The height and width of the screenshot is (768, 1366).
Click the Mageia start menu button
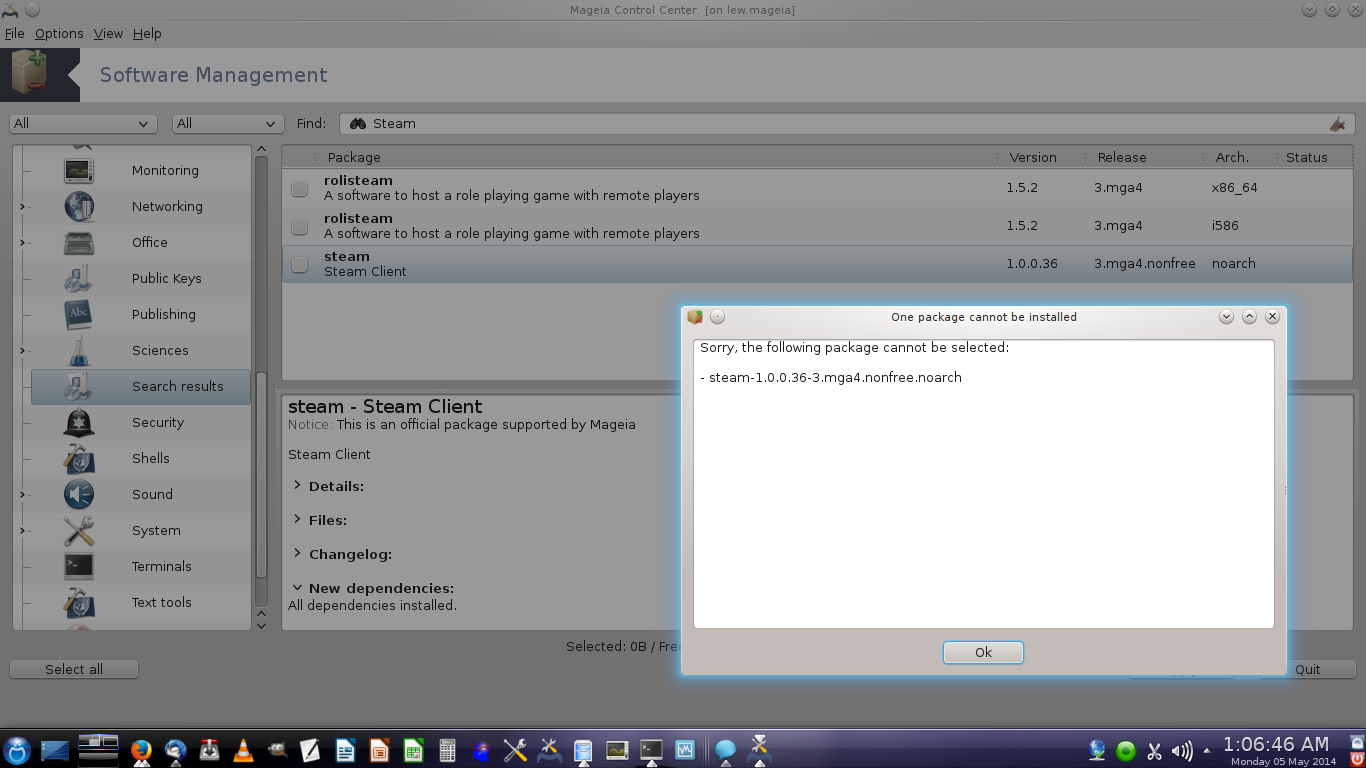[x=17, y=750]
